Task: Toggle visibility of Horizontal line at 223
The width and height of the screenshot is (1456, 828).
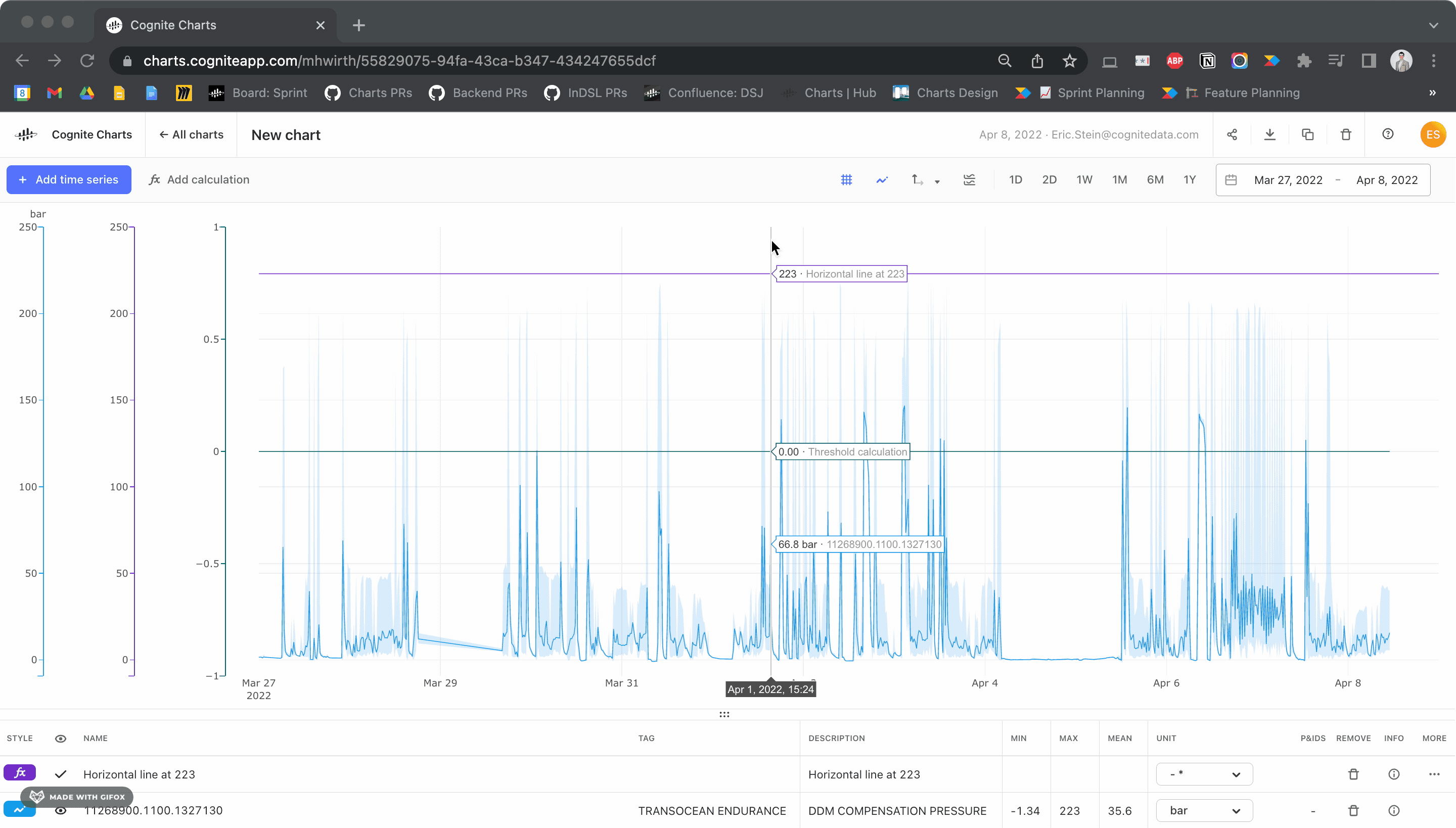Action: pyautogui.click(x=60, y=774)
